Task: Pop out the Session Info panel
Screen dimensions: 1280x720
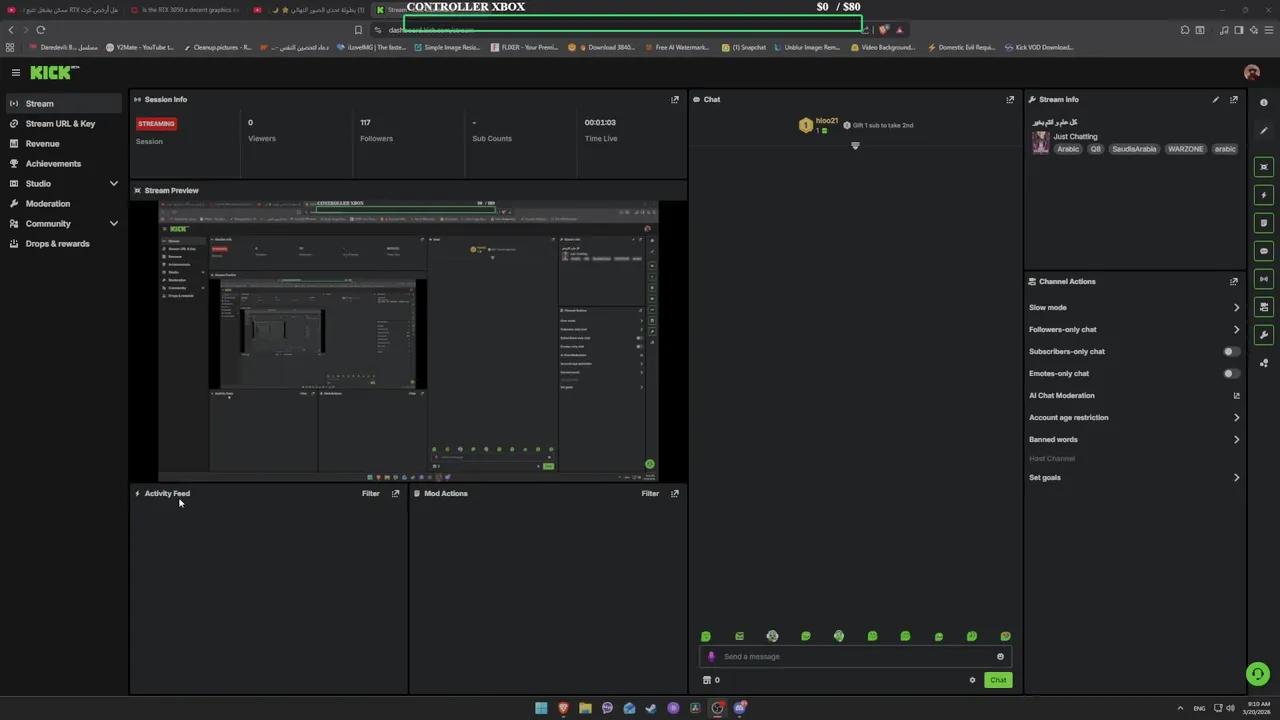Action: click(675, 99)
